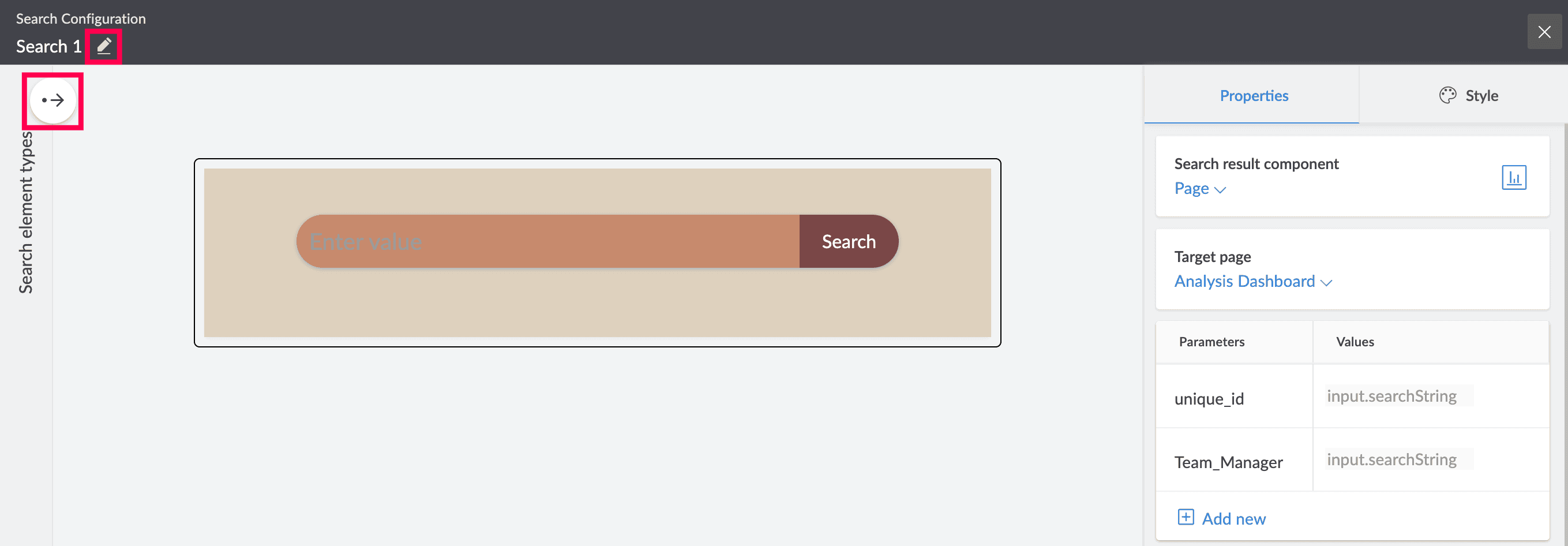Click the pencil icon to rename Search 1
Image resolution: width=1568 pixels, height=546 pixels.
104,46
